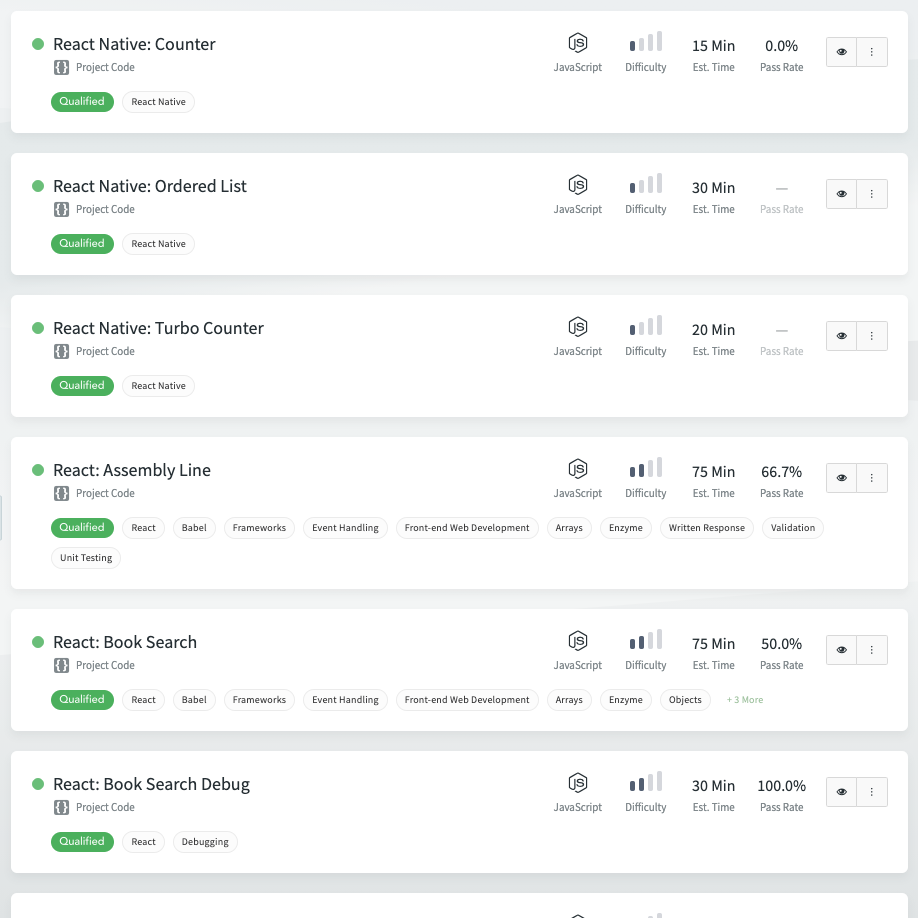Open the React: Book Search question title
918x918 pixels.
click(125, 642)
